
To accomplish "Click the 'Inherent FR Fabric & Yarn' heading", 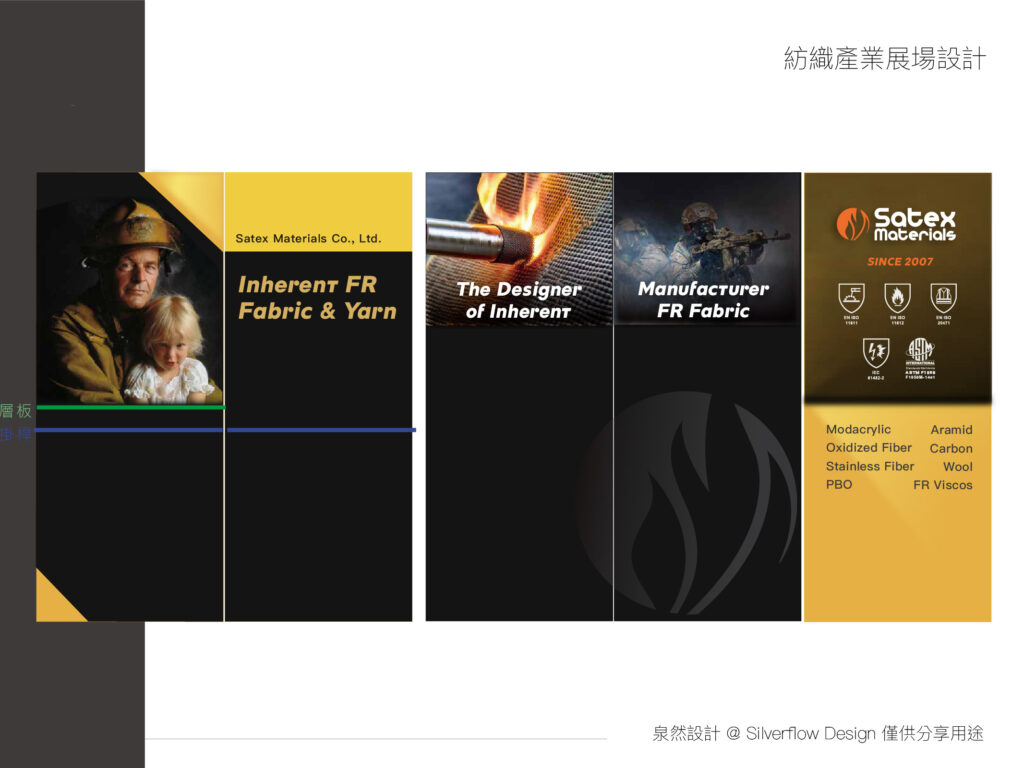I will pos(317,298).
